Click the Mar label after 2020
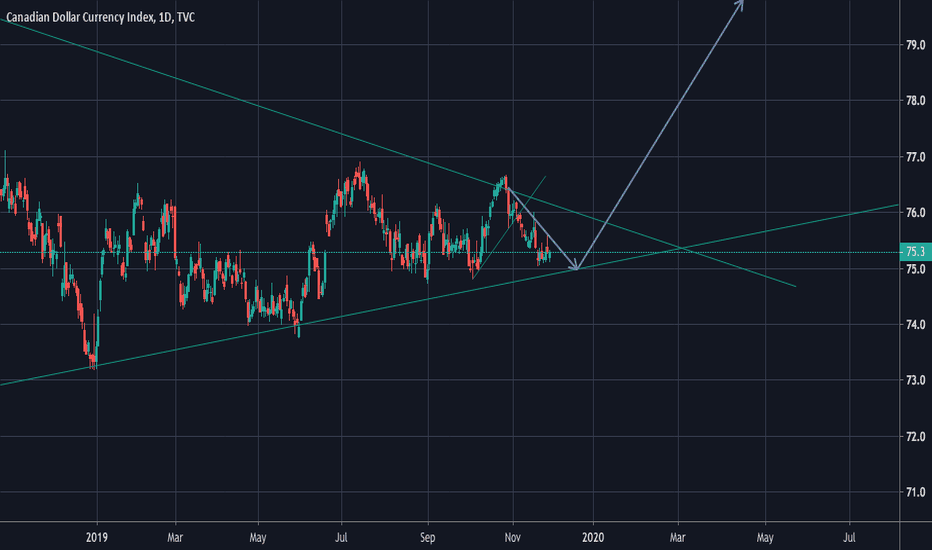 click(678, 538)
